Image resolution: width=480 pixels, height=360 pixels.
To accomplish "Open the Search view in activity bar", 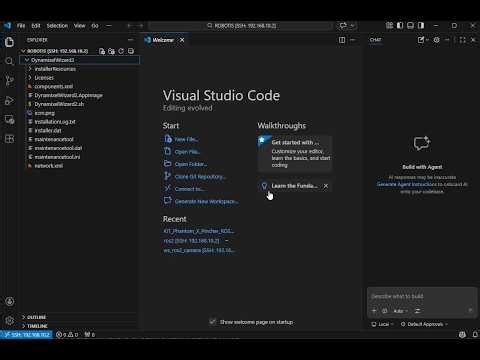I will (x=9, y=61).
